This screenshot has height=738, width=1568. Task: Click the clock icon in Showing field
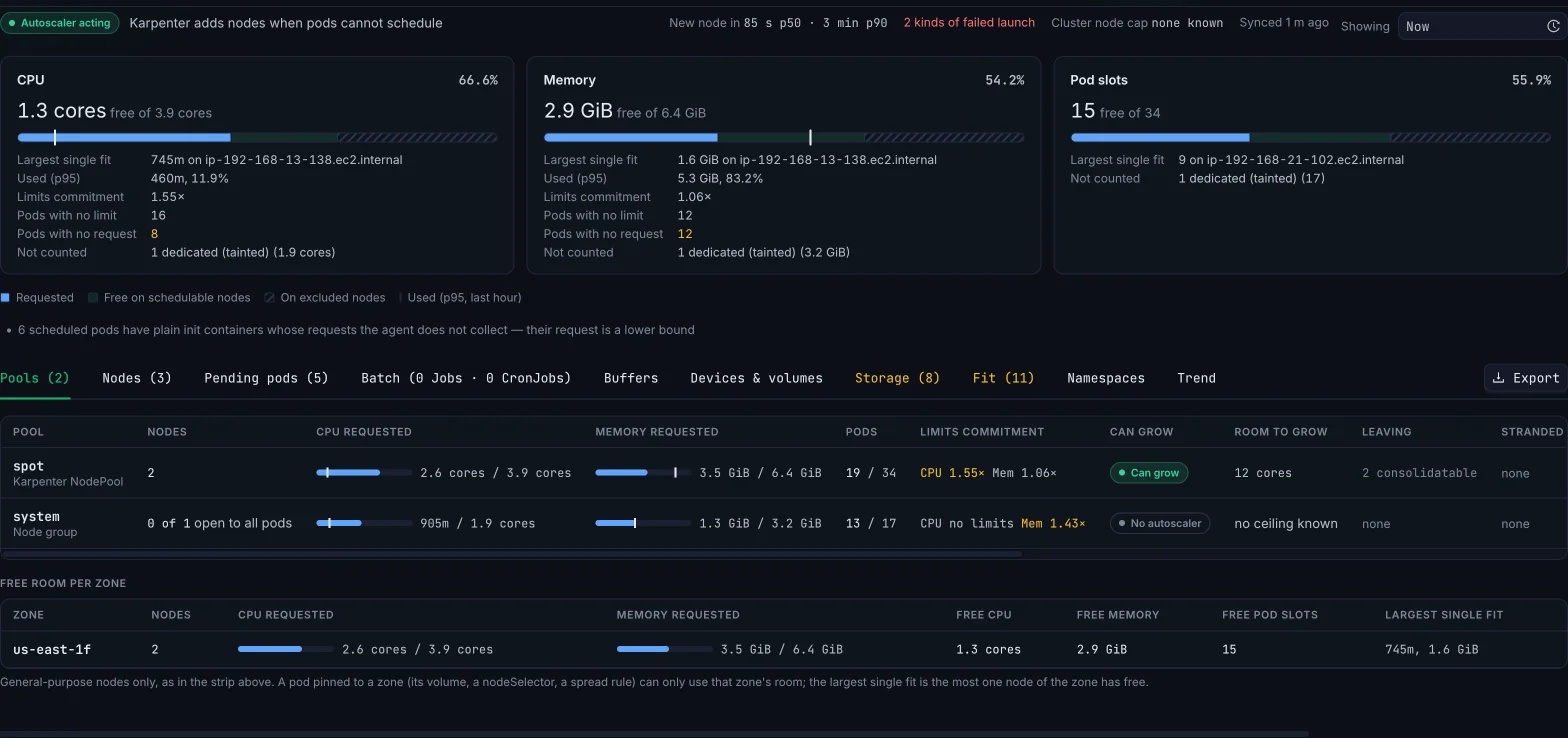pyautogui.click(x=1552, y=27)
